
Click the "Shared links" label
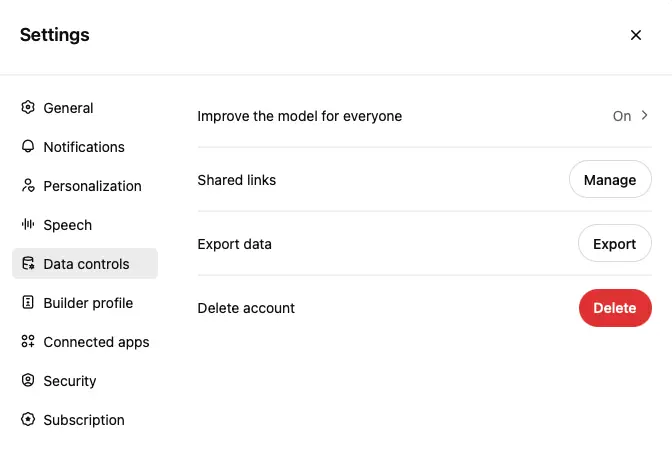point(237,180)
